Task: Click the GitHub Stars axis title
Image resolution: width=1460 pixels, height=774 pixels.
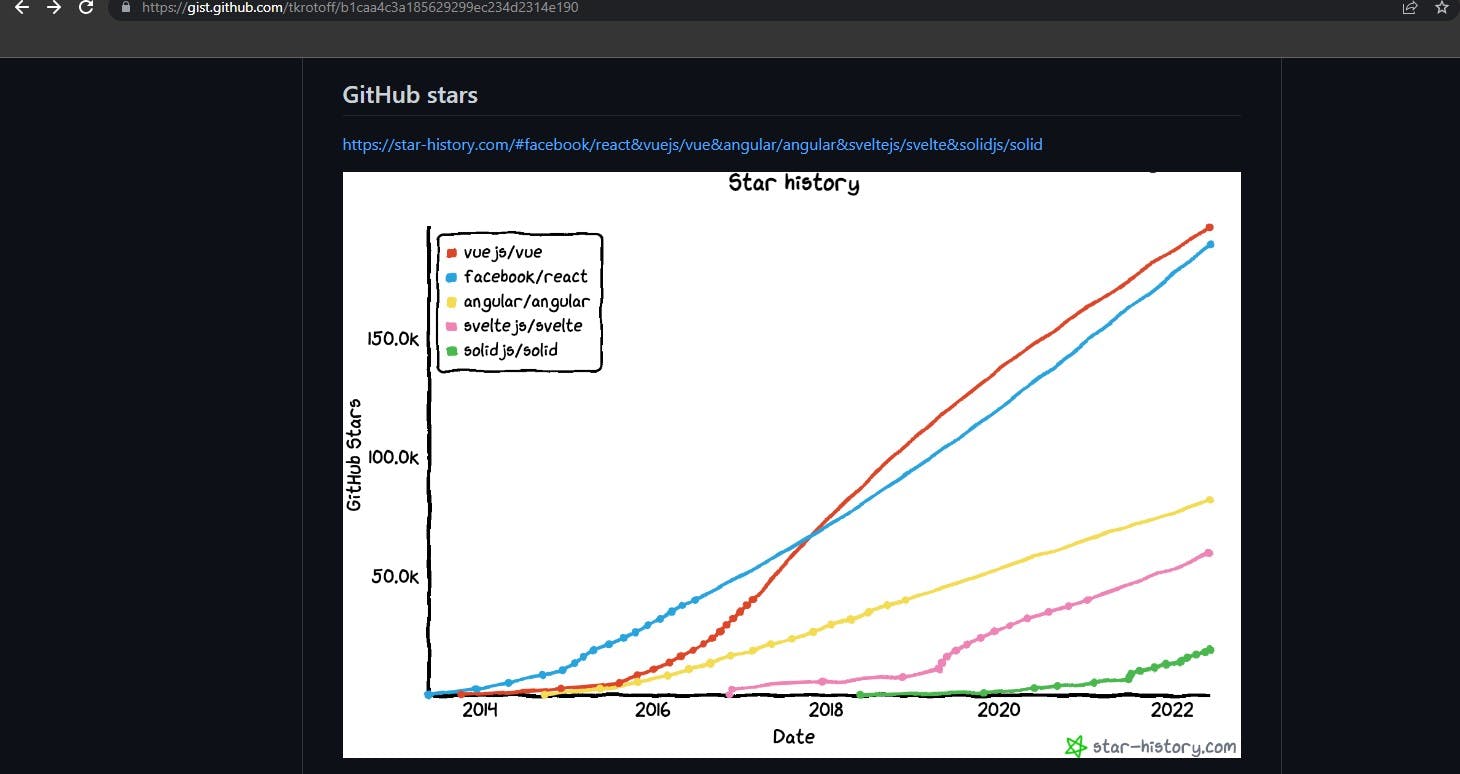Action: (x=354, y=455)
